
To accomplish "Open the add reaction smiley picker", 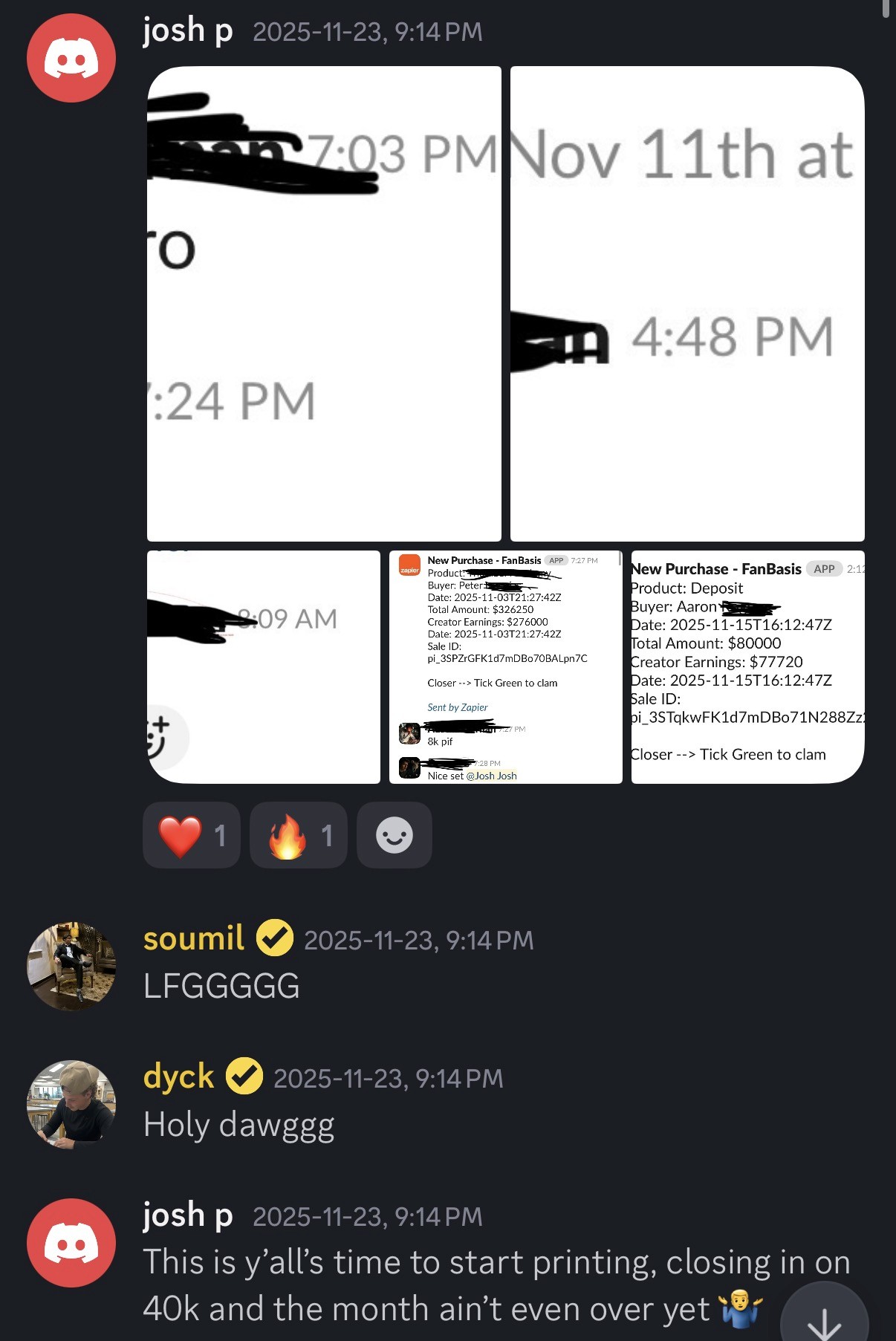I will 395,835.
